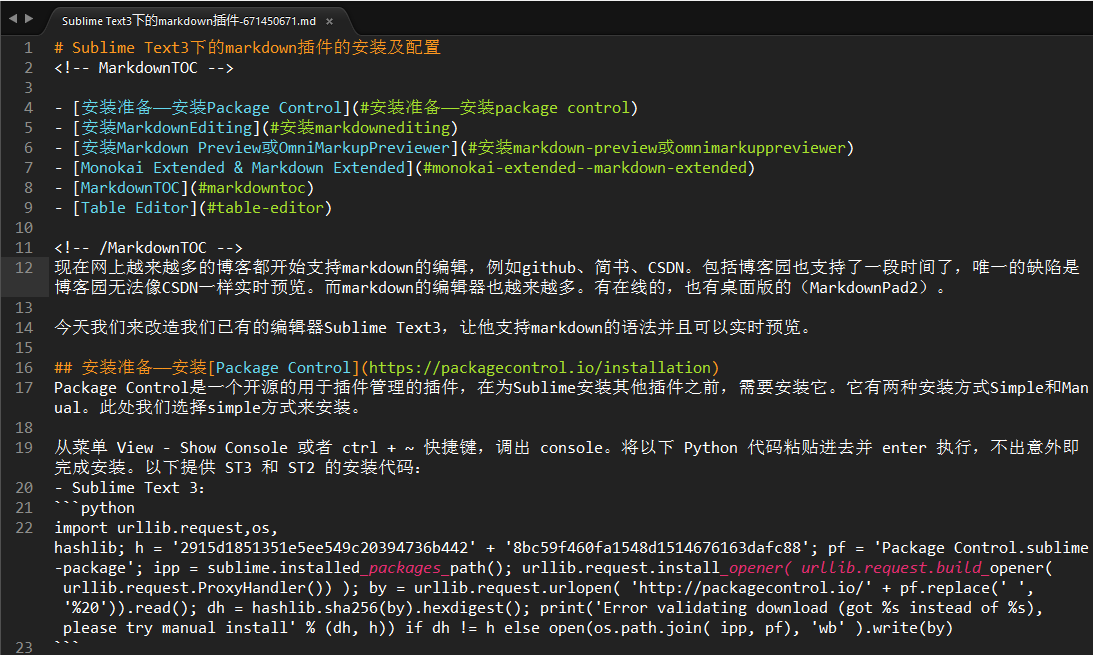Click the "'http://packagecontrol.io/'" string in code
The image size is (1093, 655).
[751, 587]
